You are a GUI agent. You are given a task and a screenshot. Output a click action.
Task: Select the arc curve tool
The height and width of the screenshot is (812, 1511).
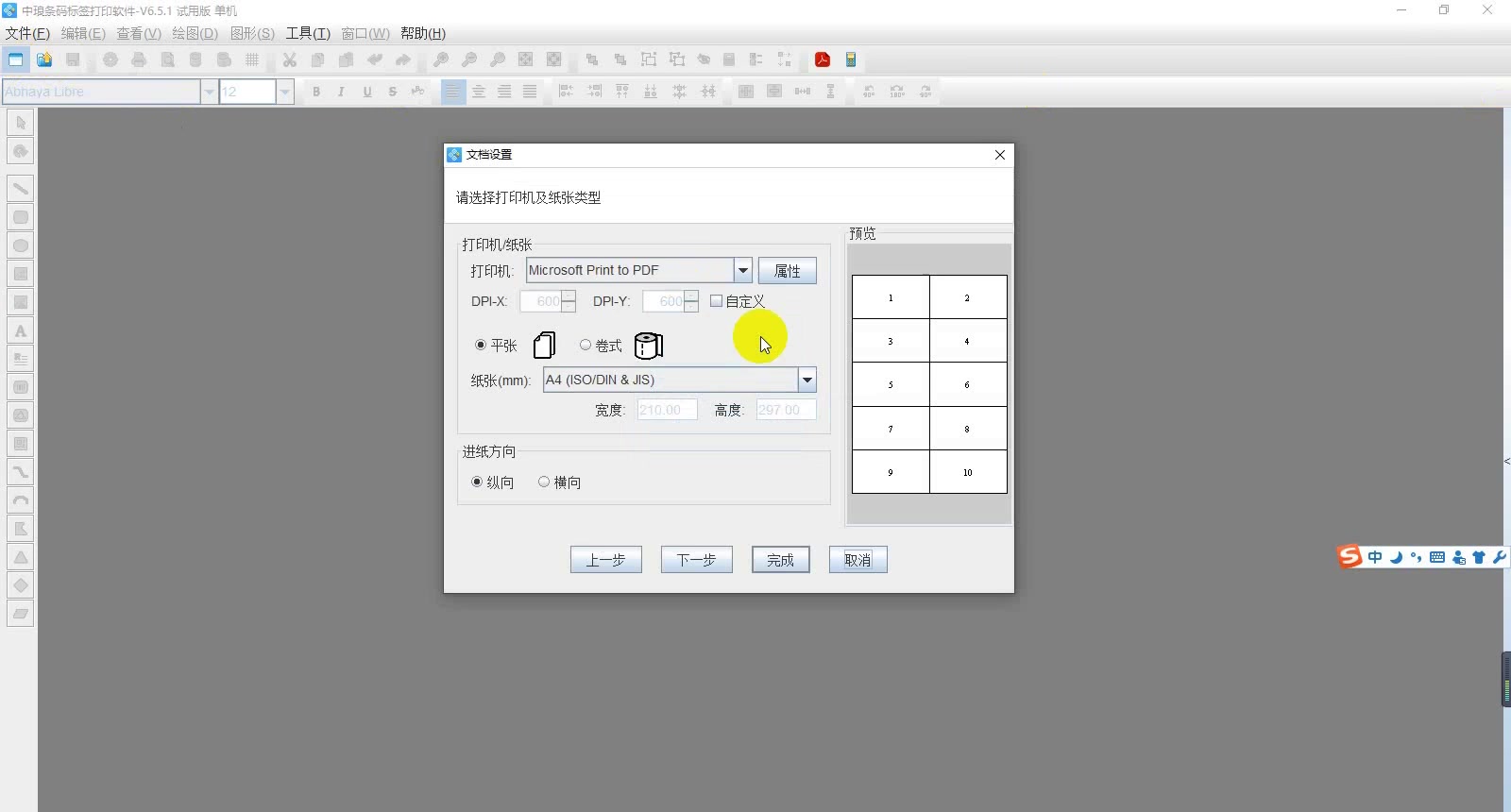21,500
